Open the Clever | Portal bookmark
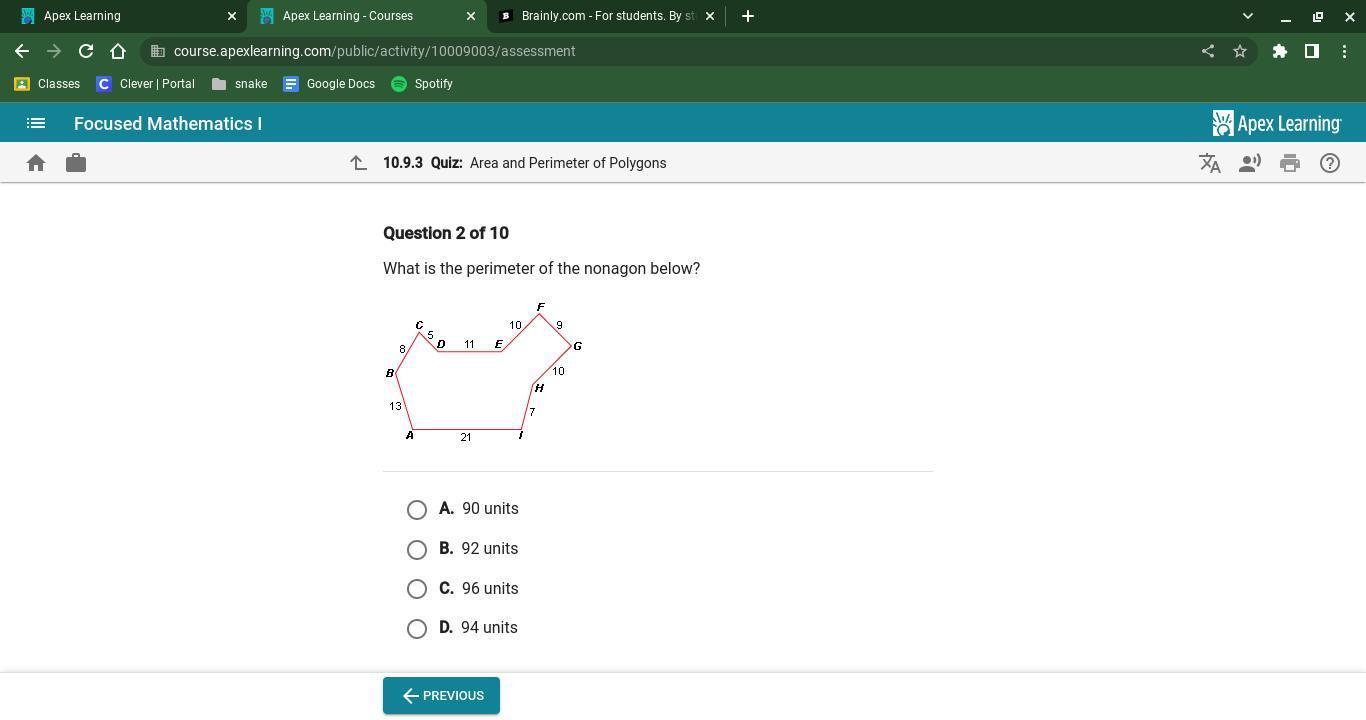This screenshot has width=1366, height=720. [x=145, y=84]
